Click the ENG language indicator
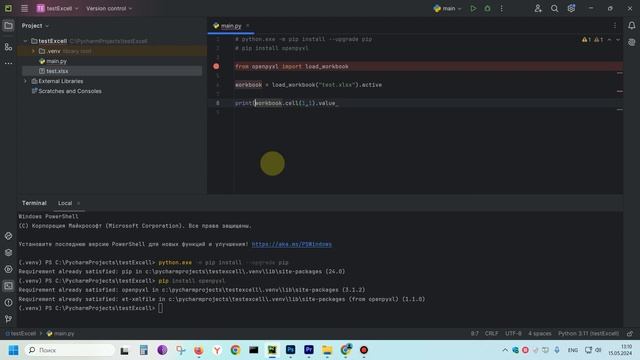640x360 pixels. coord(573,350)
